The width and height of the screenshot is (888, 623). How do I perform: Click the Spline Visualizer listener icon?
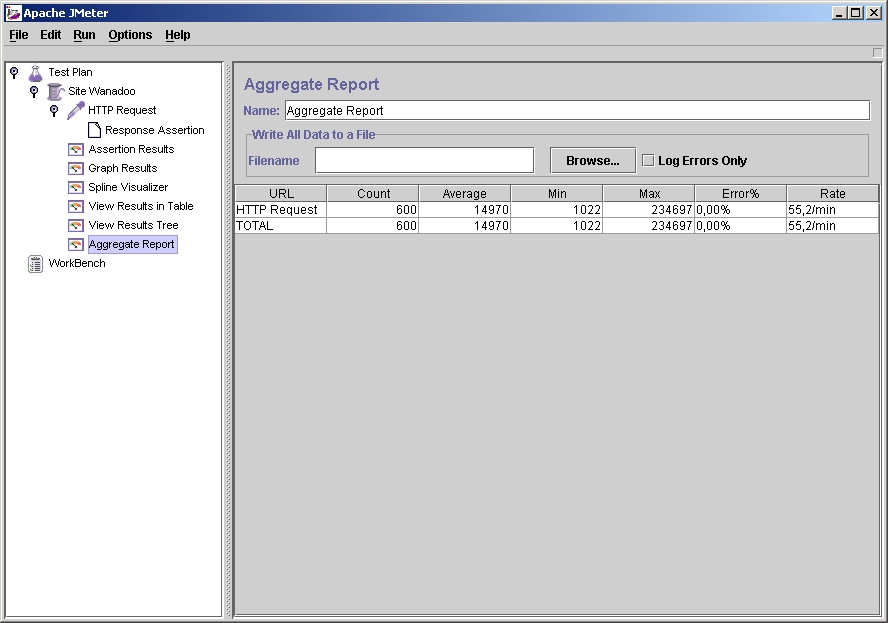[76, 187]
